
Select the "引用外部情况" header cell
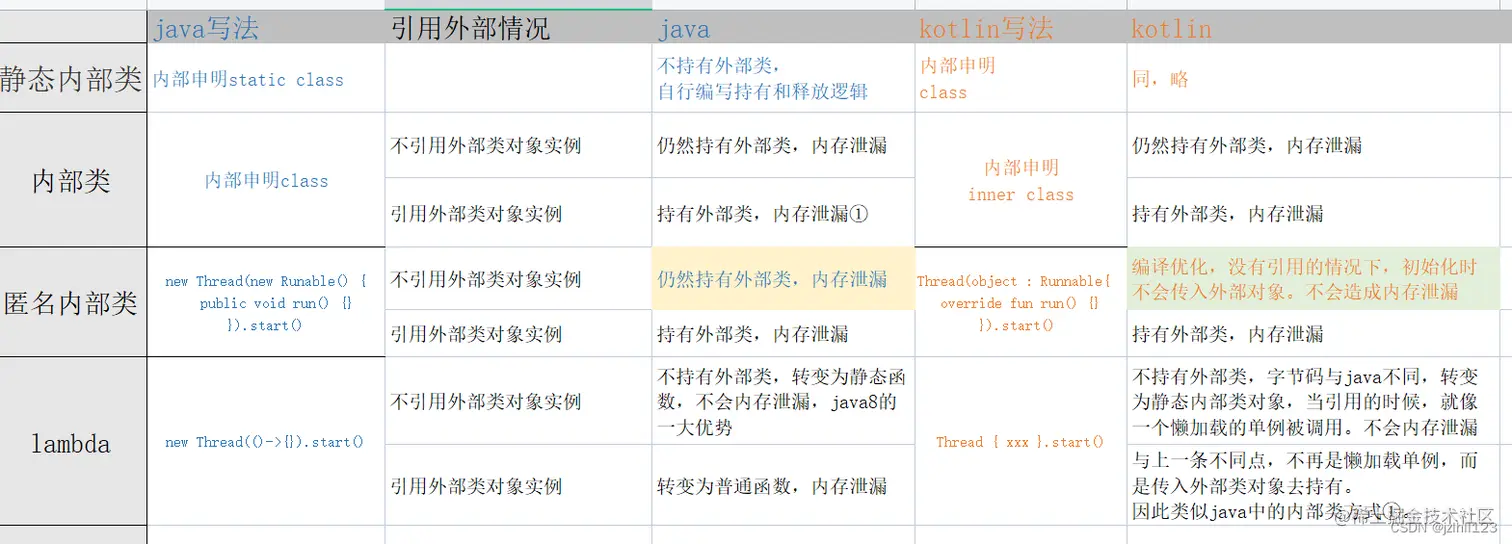pyautogui.click(x=518, y=27)
